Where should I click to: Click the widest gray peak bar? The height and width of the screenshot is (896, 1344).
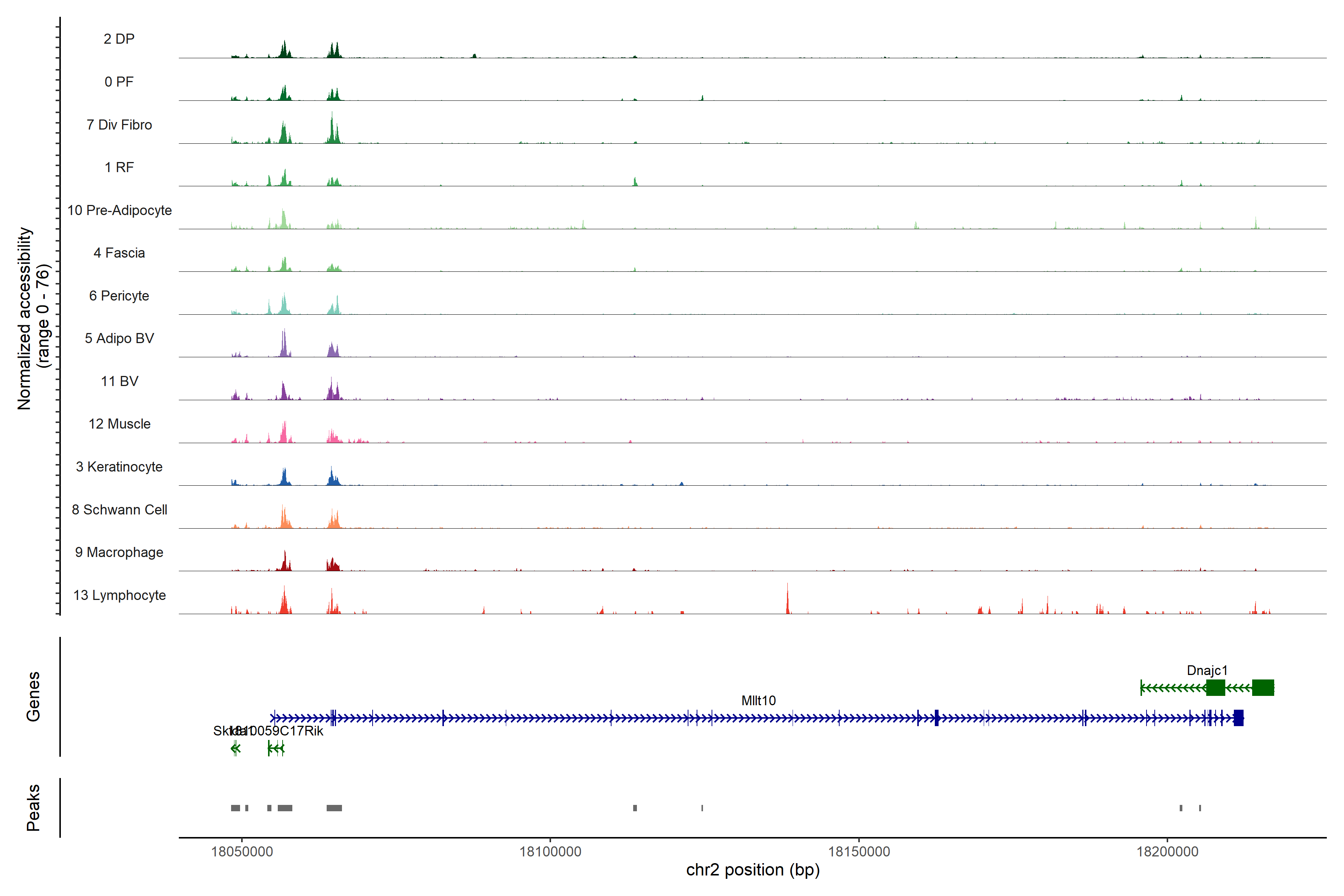(334, 808)
